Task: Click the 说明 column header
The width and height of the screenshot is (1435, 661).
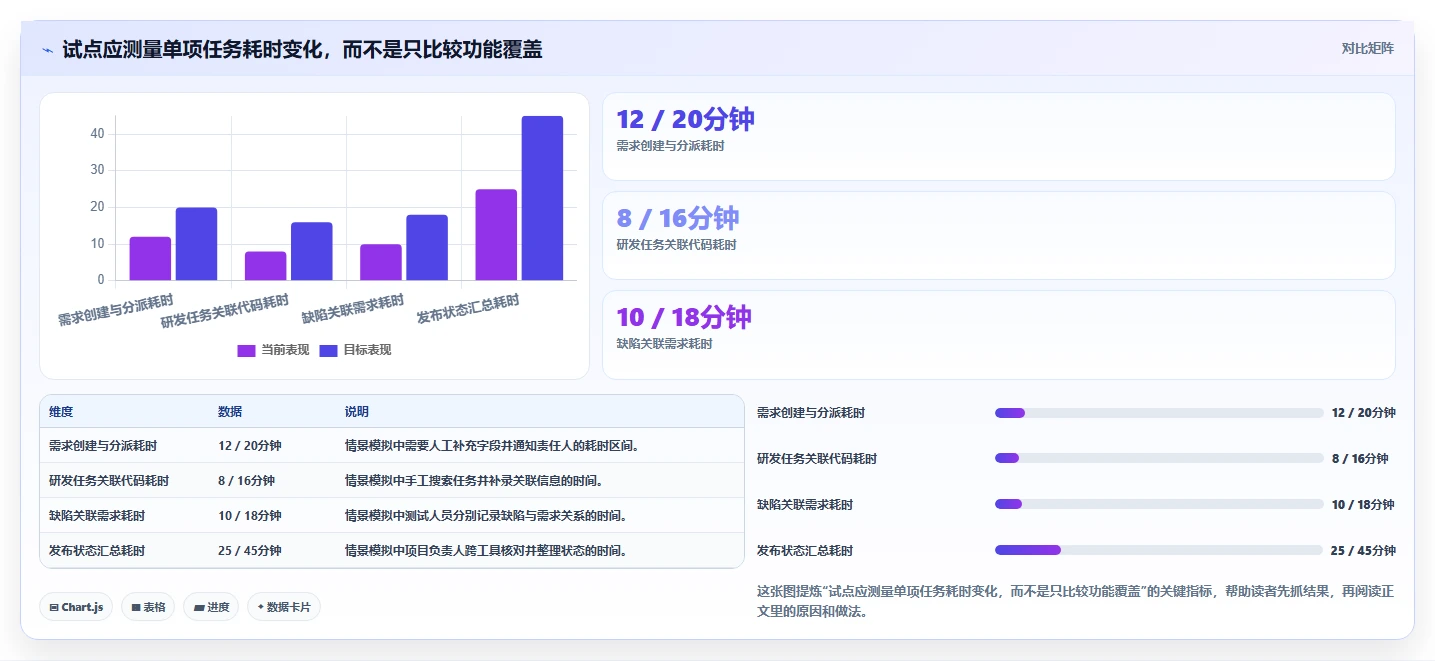Action: point(357,412)
